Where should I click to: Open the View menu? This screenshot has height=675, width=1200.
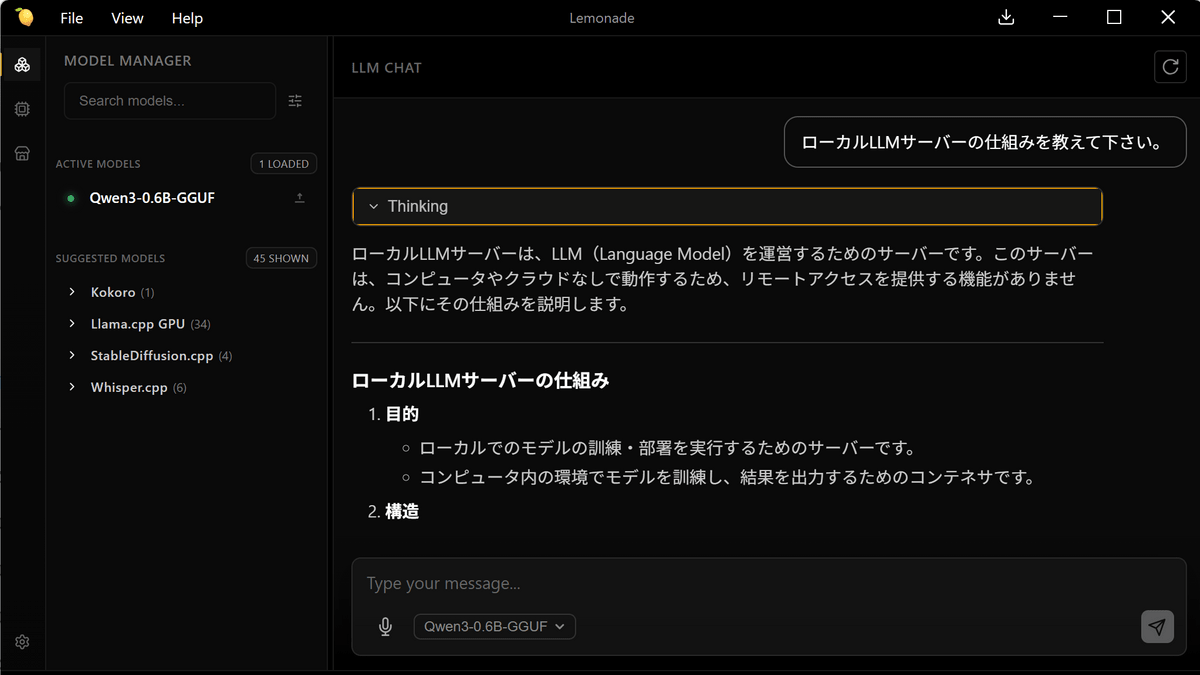pos(127,17)
